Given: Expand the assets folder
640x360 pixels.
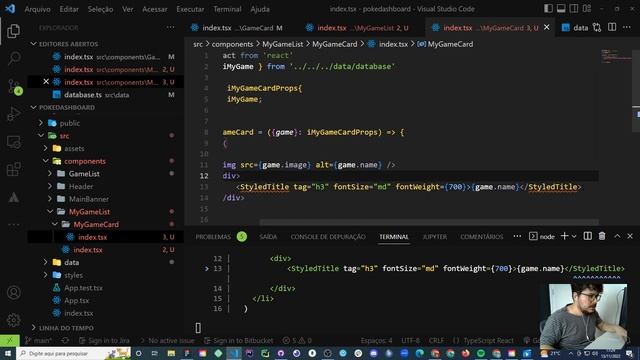Looking at the screenshot, I should tap(74, 148).
